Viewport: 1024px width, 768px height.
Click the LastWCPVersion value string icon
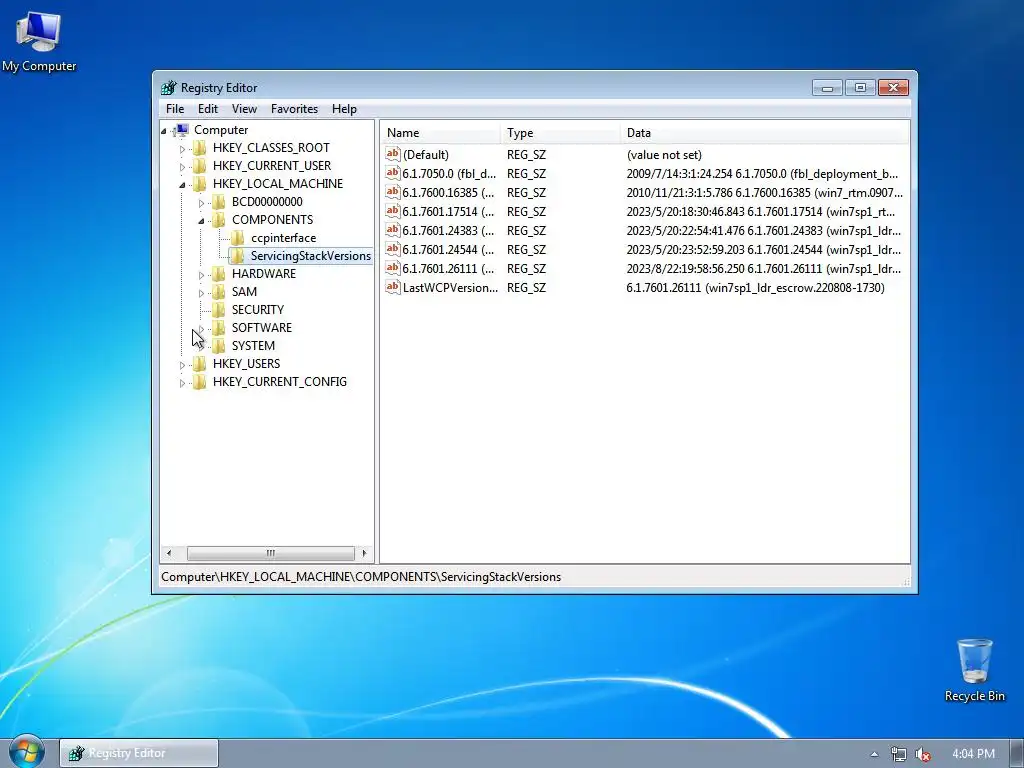(392, 287)
